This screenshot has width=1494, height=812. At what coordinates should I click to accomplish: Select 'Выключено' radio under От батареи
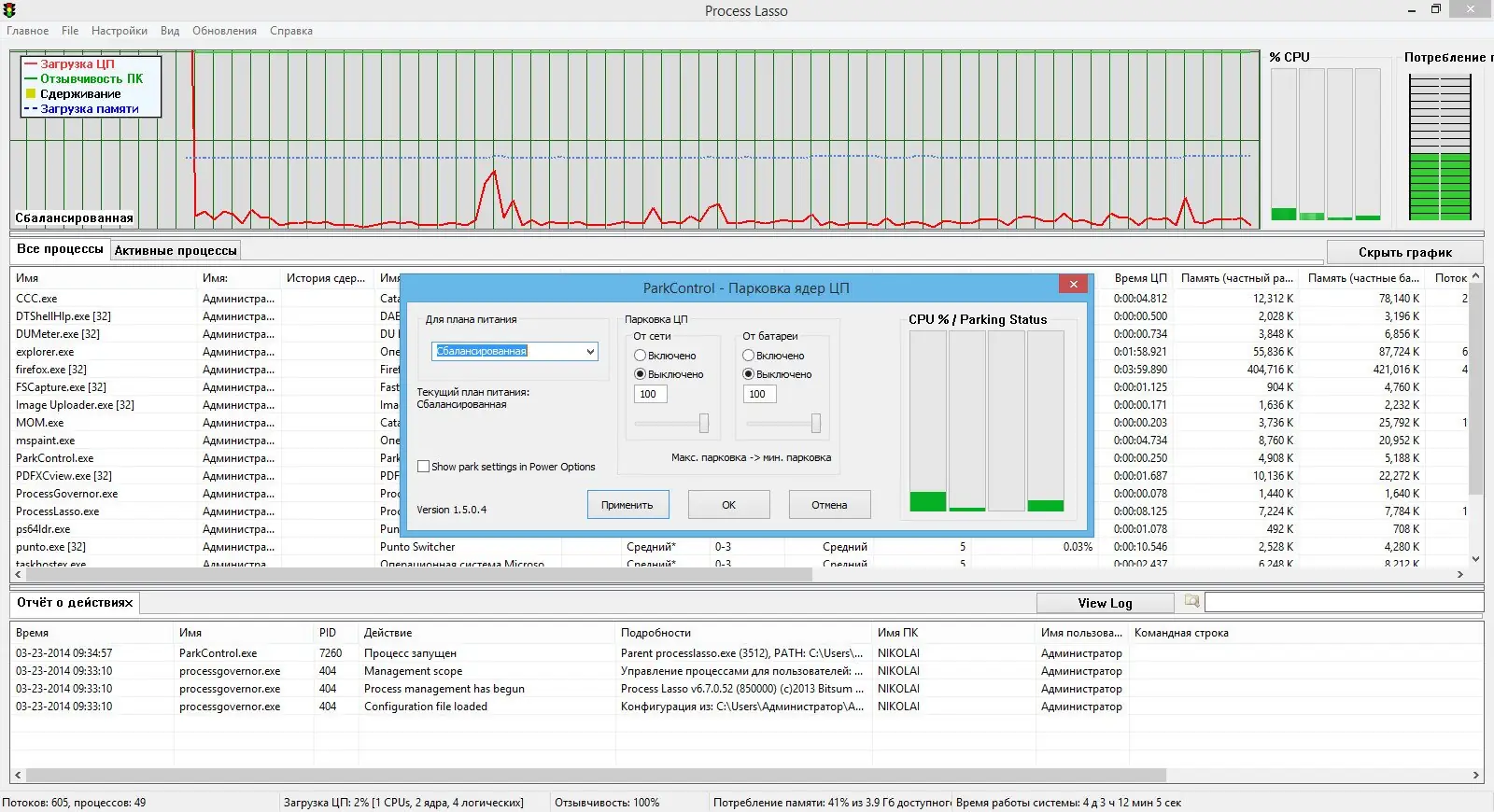click(748, 374)
